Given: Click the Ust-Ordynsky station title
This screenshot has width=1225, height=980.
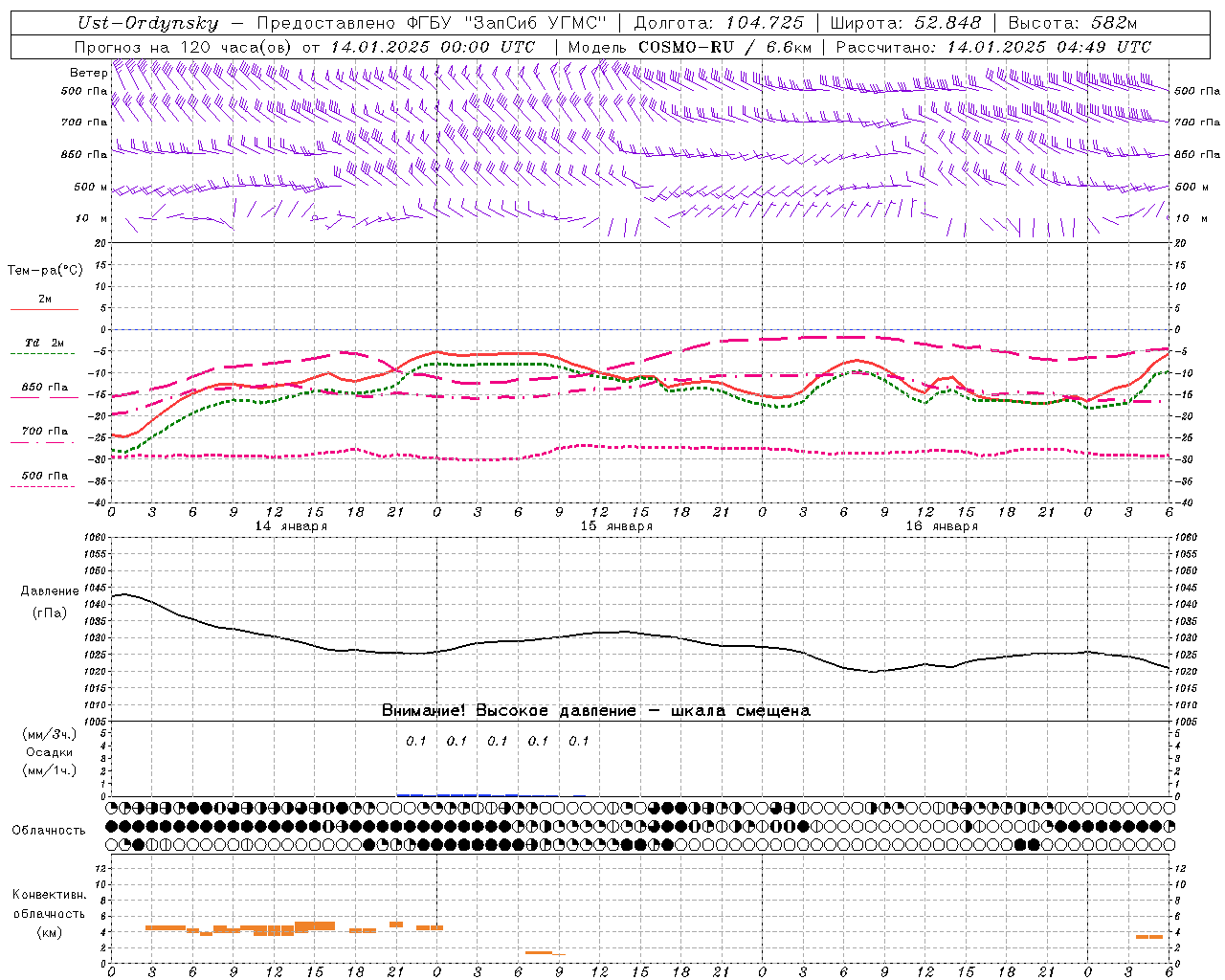Looking at the screenshot, I should coord(148,23).
